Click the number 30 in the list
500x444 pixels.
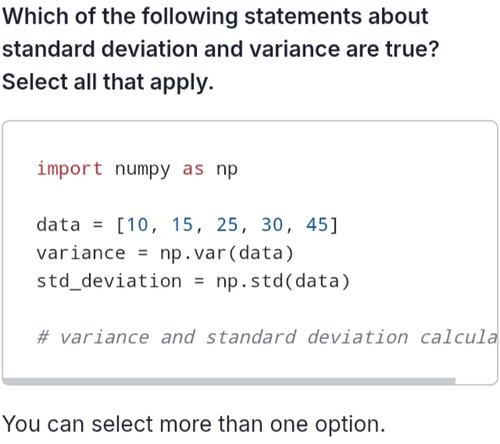click(272, 225)
